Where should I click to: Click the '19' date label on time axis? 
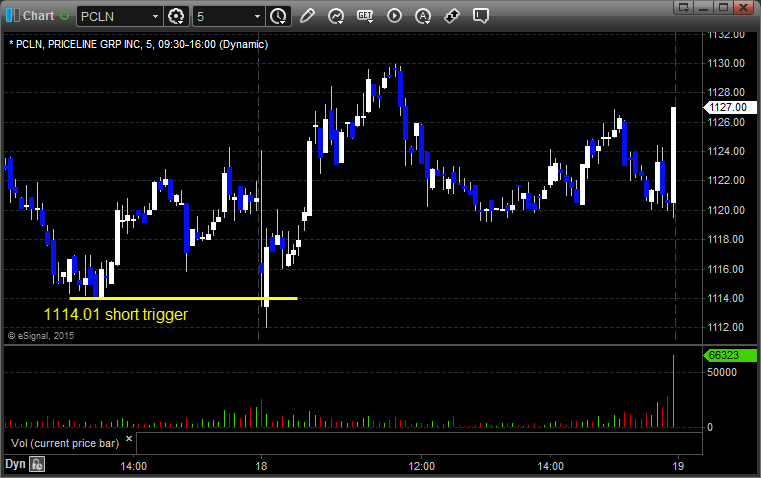click(x=678, y=466)
